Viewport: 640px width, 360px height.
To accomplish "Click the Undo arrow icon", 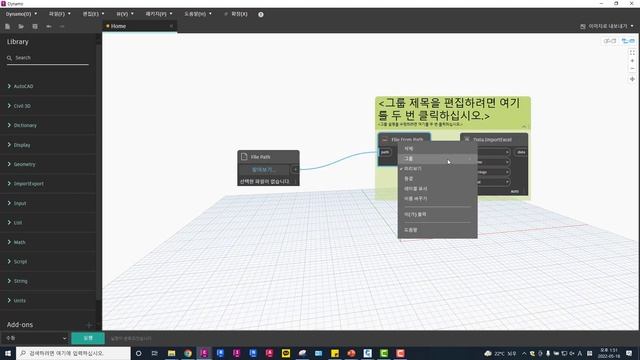I will tap(49, 27).
